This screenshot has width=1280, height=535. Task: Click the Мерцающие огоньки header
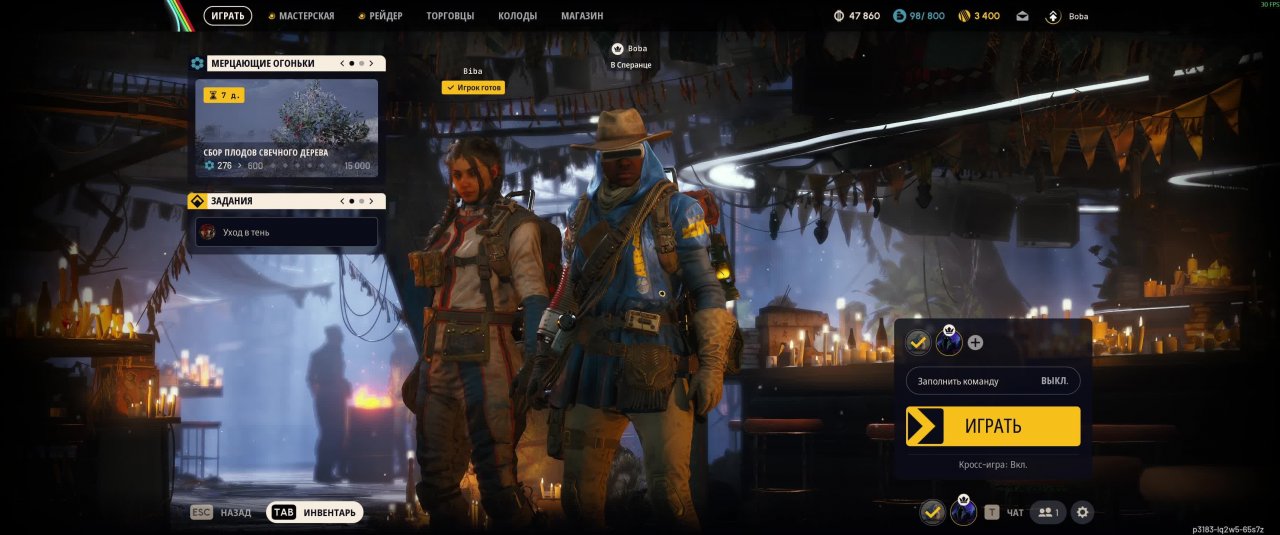[262, 63]
